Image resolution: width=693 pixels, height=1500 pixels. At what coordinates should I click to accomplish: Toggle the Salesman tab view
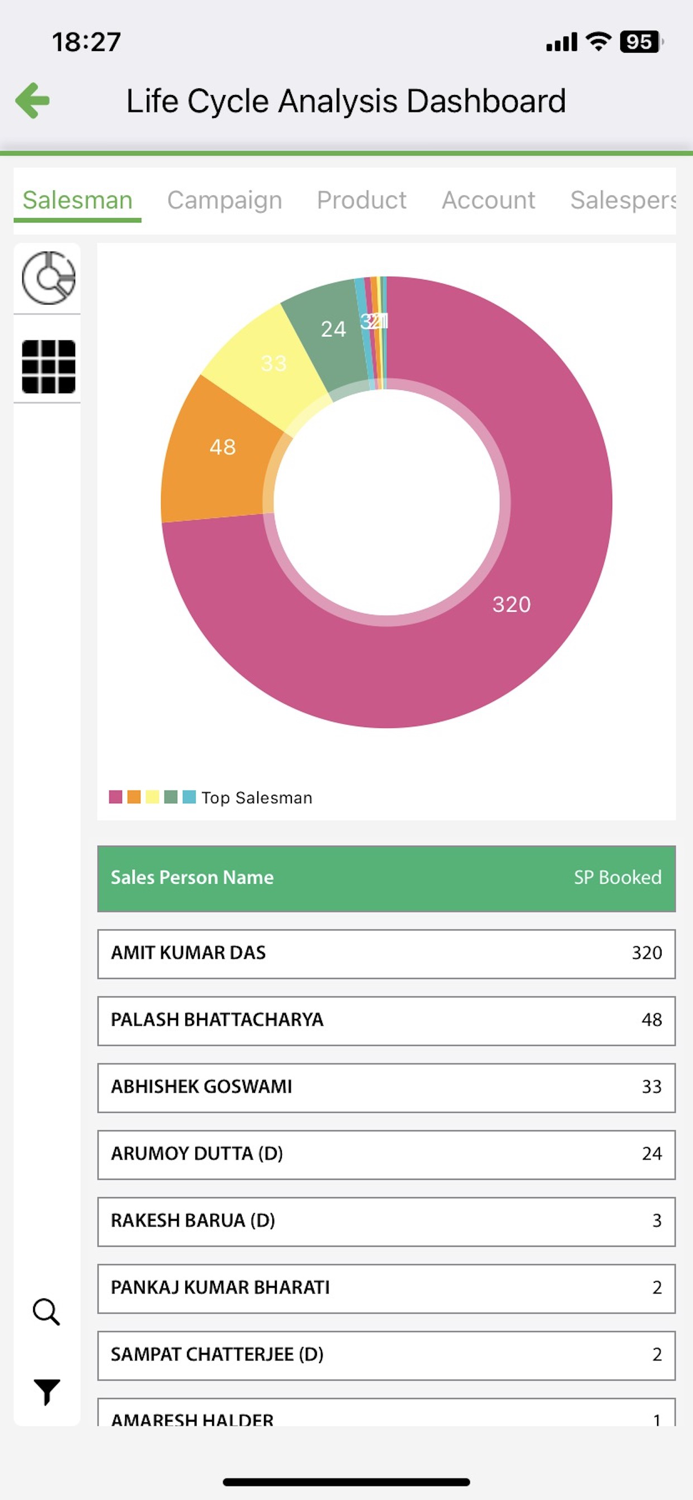pyautogui.click(x=76, y=200)
